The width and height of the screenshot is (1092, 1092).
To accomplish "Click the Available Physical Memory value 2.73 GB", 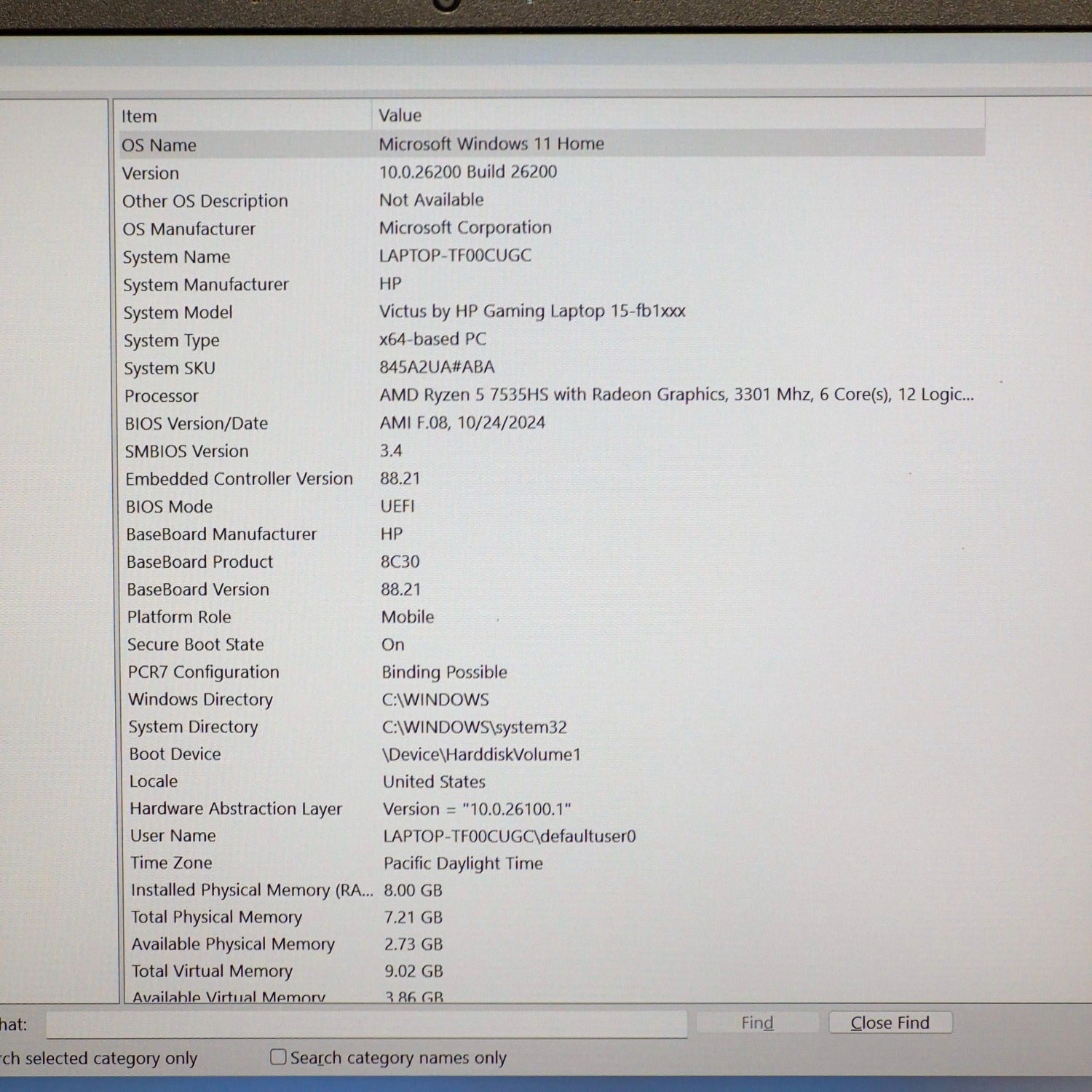I will click(x=414, y=944).
